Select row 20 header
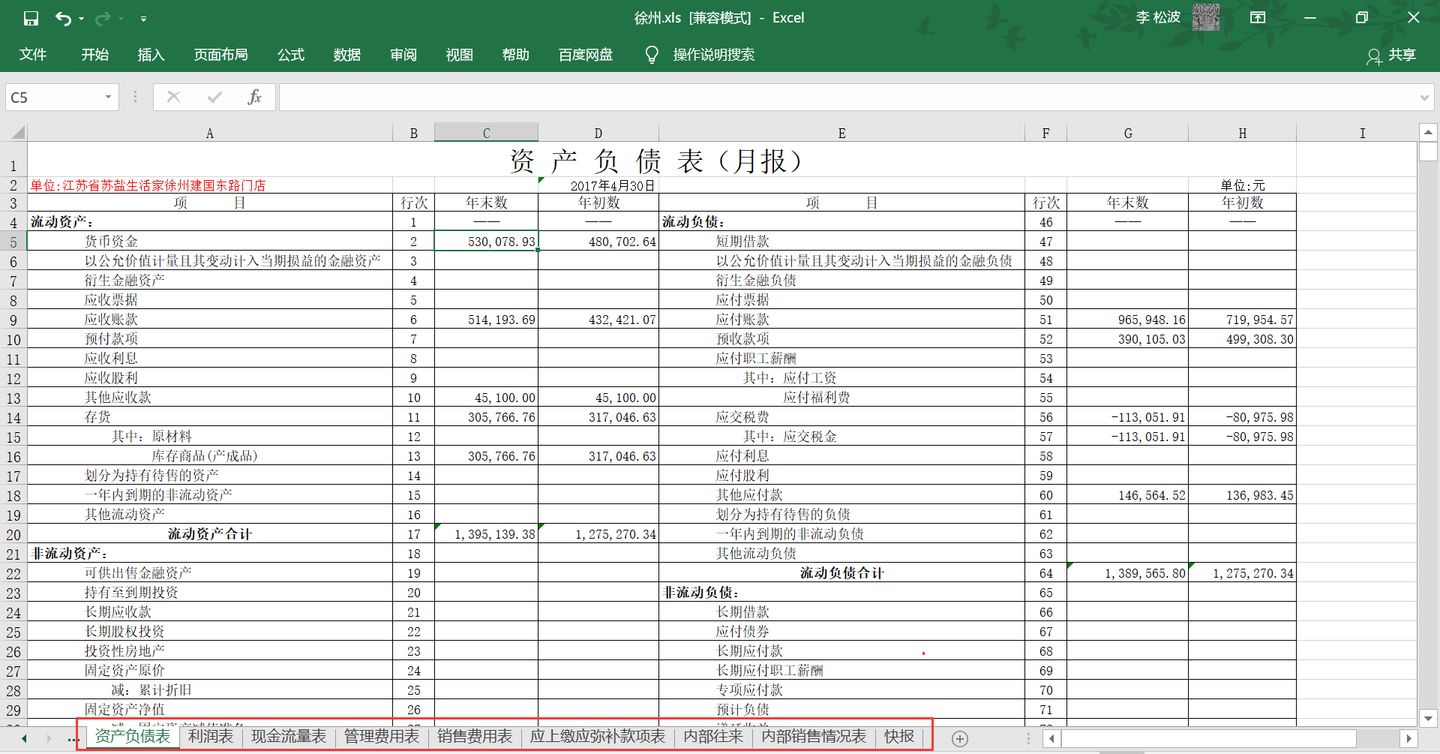The width and height of the screenshot is (1440, 754). coord(14,534)
